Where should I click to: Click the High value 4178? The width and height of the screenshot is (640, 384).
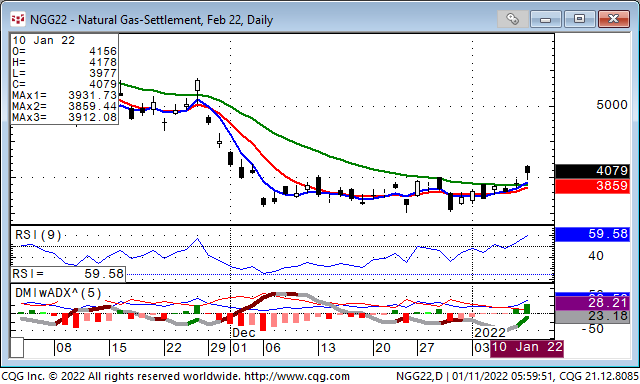(103, 62)
